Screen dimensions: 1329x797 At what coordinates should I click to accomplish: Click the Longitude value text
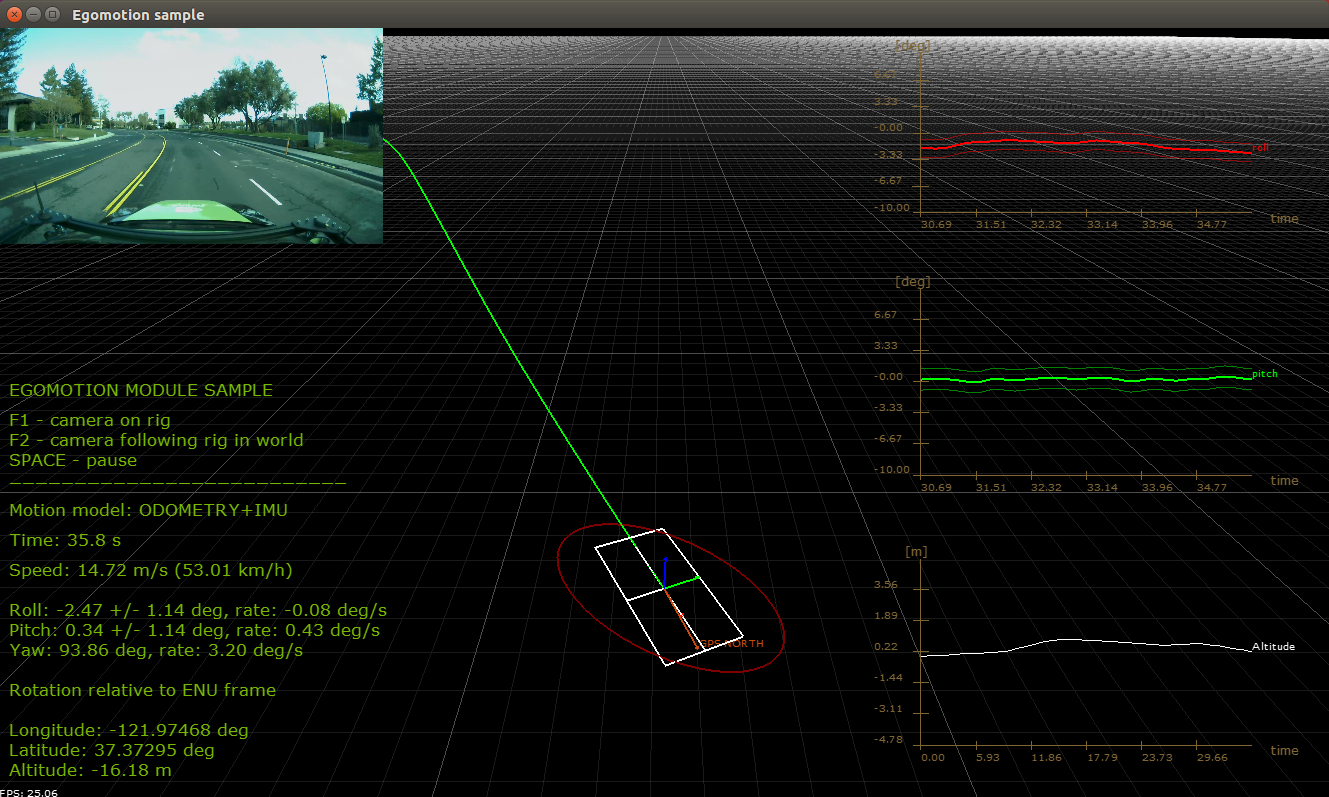pyautogui.click(x=128, y=730)
